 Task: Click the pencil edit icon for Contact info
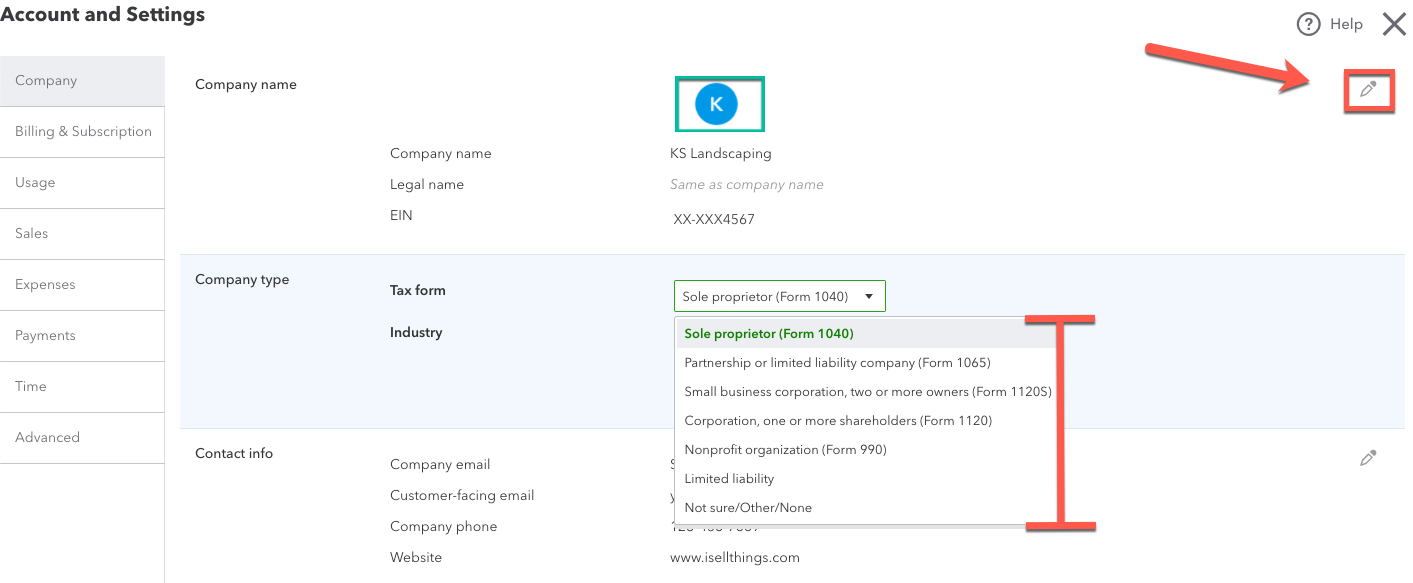1368,458
